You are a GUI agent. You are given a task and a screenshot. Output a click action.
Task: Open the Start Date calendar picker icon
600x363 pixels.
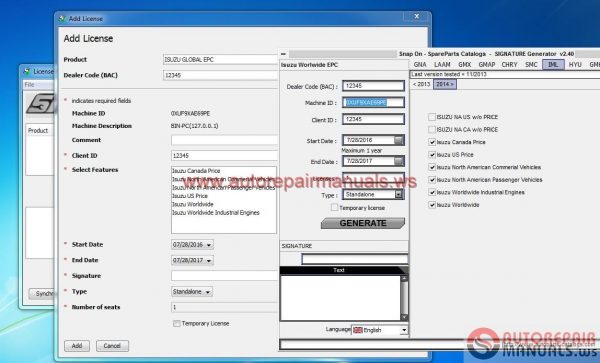[398, 140]
